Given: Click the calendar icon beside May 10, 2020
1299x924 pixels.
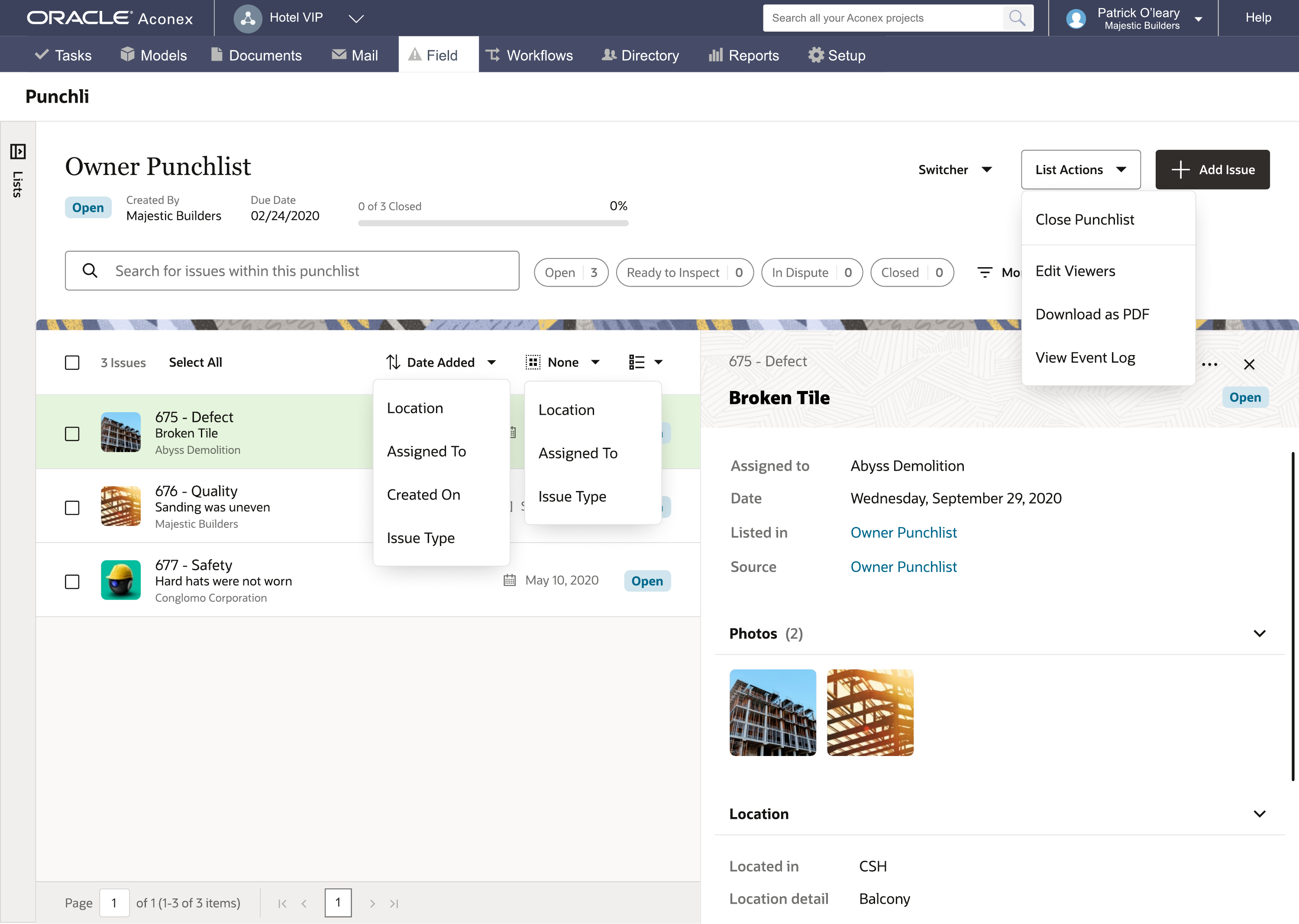Looking at the screenshot, I should [509, 580].
